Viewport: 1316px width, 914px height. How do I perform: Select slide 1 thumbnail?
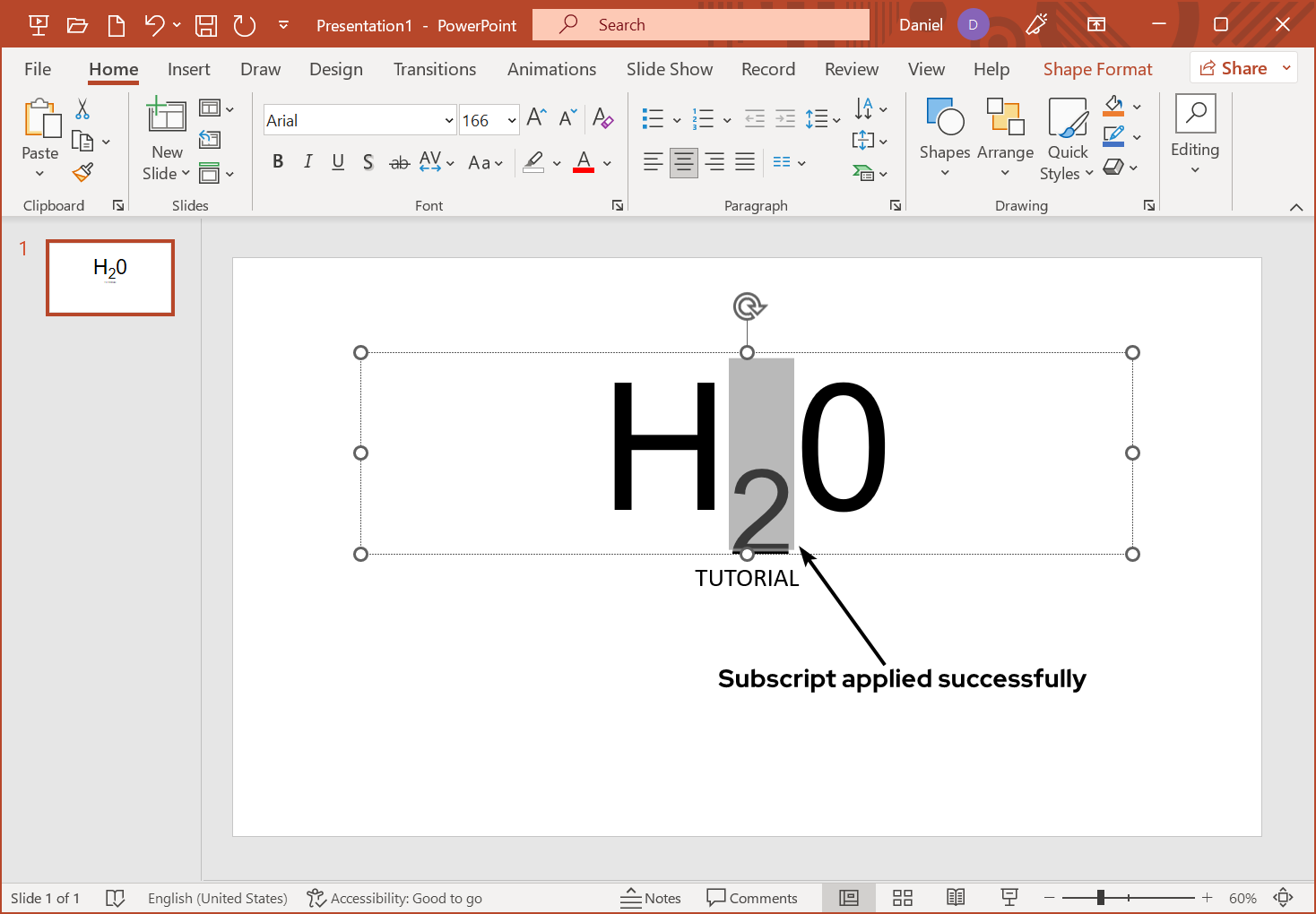110,278
